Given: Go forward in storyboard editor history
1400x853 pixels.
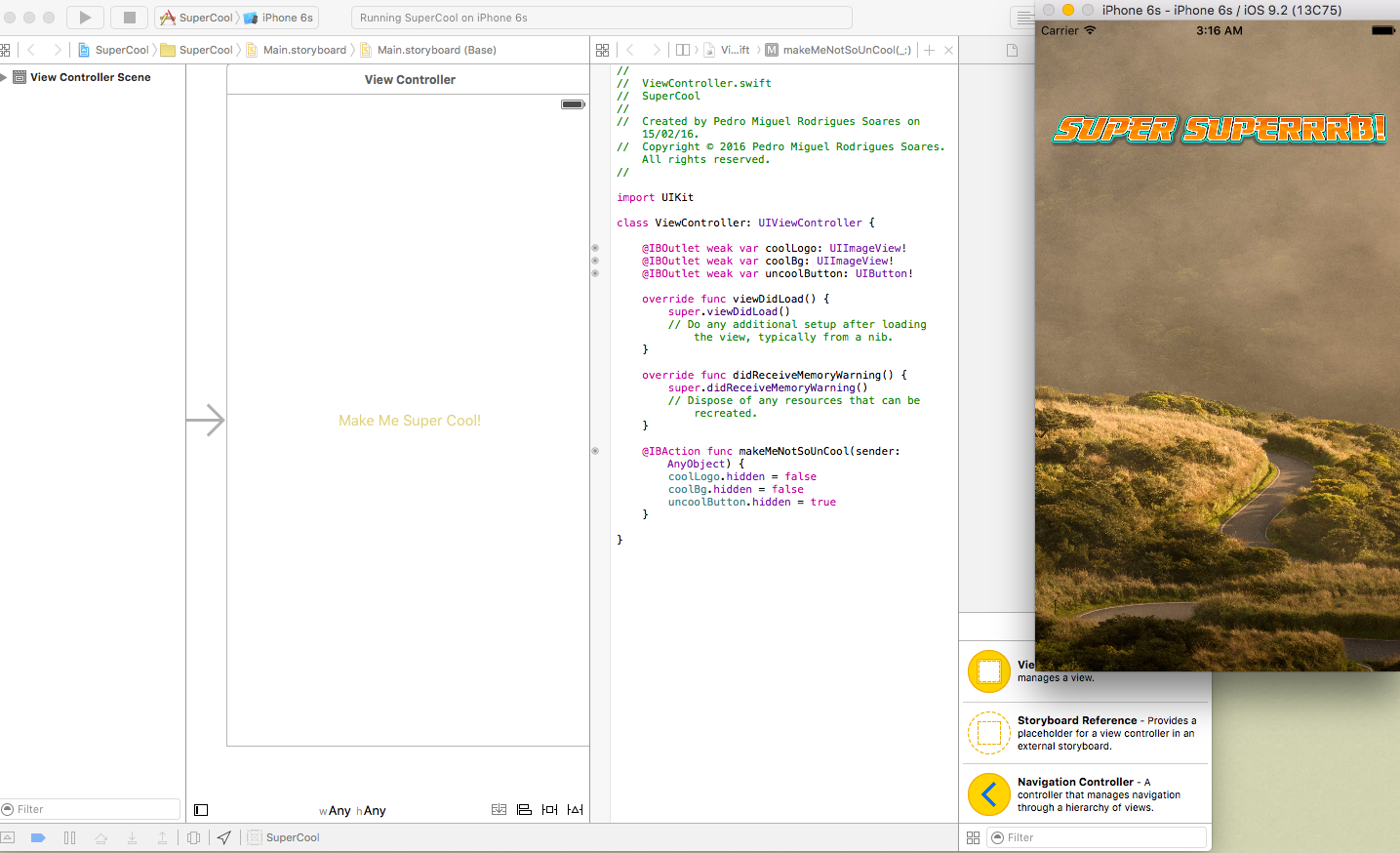Looking at the screenshot, I should pos(57,50).
